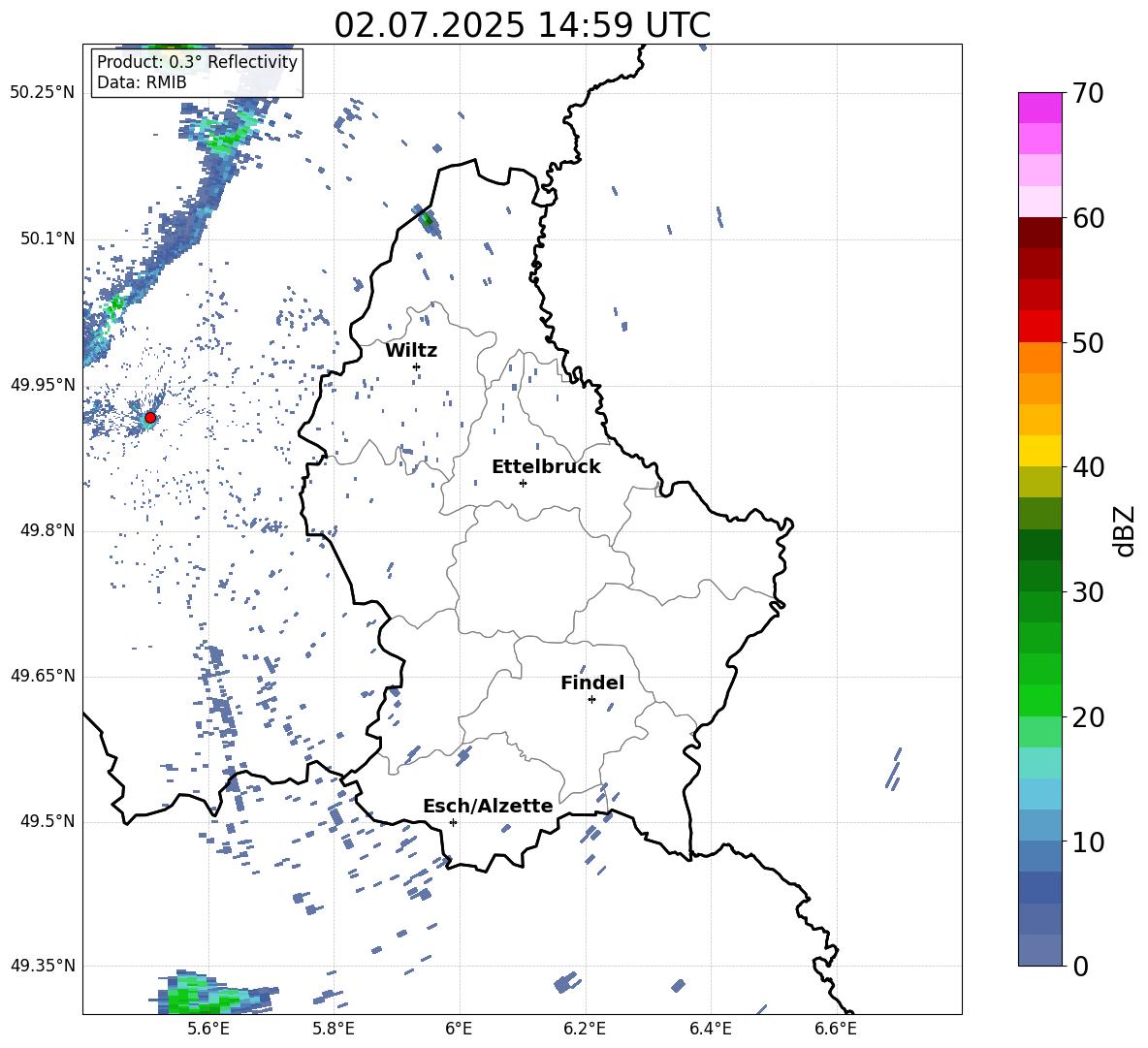Viewport: 1148px width, 1048px height.
Task: Click the '50.1°N' latitude tick label
Action: (48, 239)
